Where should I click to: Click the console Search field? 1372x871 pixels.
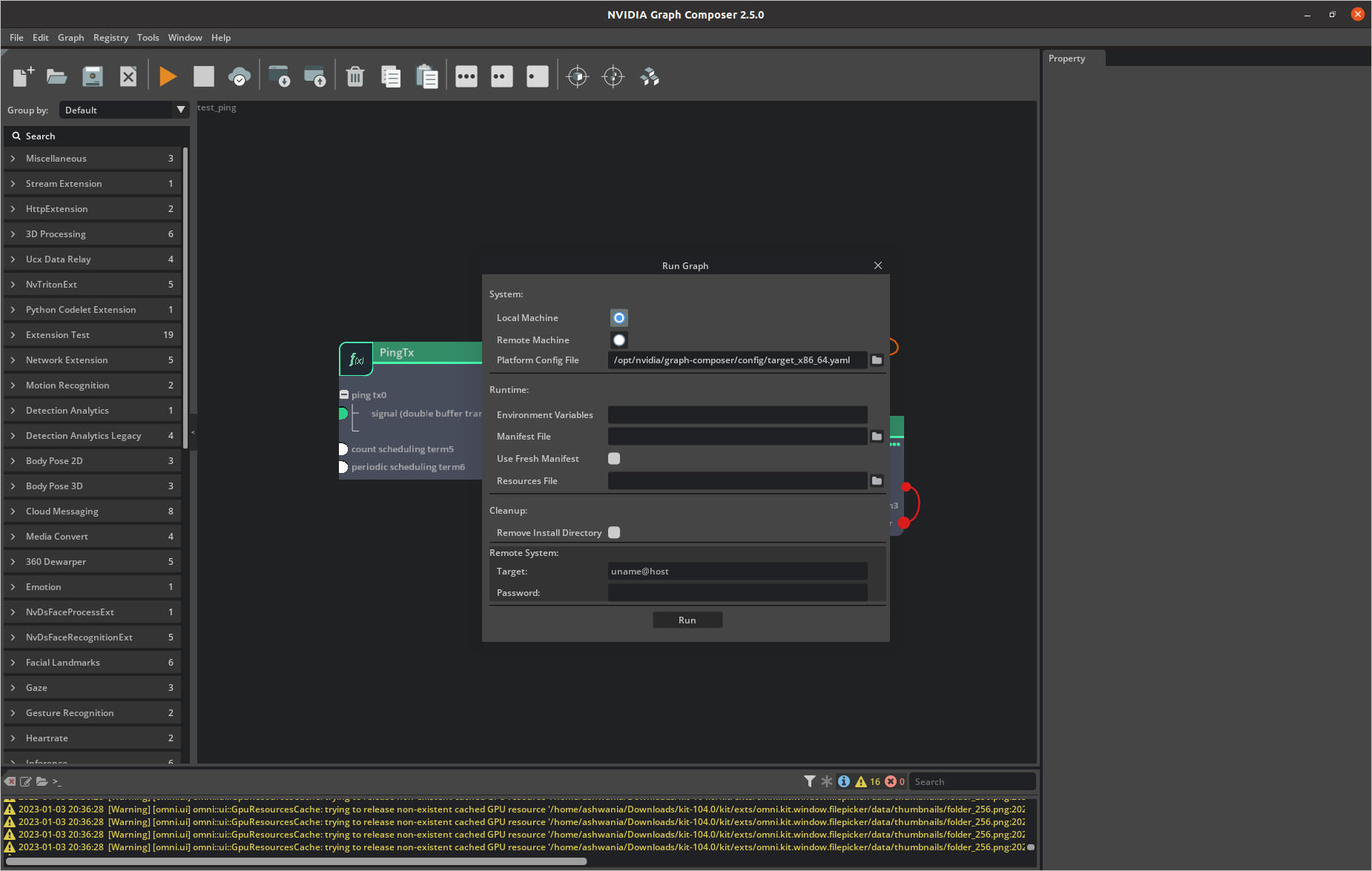click(x=972, y=781)
